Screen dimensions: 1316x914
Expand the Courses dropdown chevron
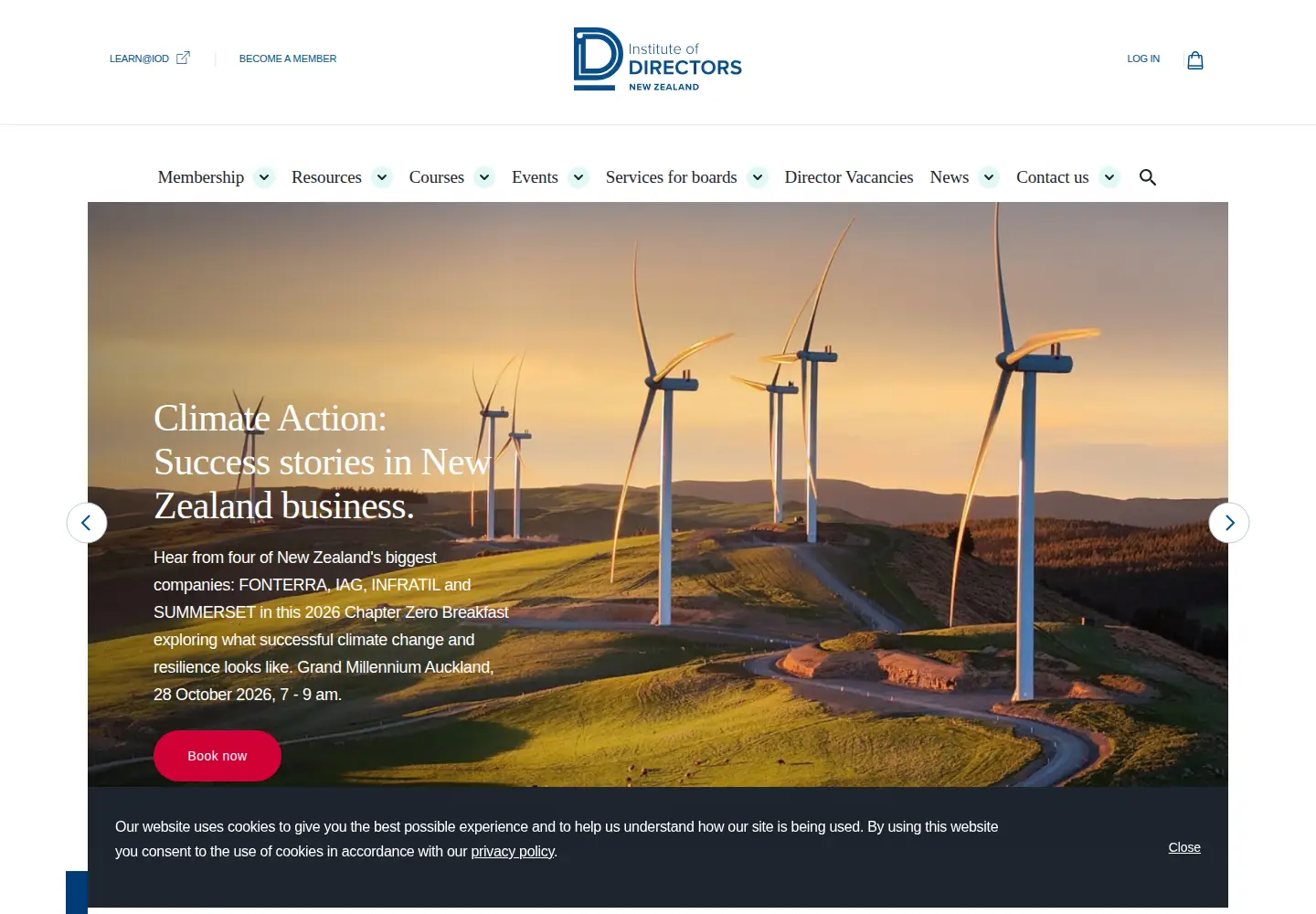(484, 177)
